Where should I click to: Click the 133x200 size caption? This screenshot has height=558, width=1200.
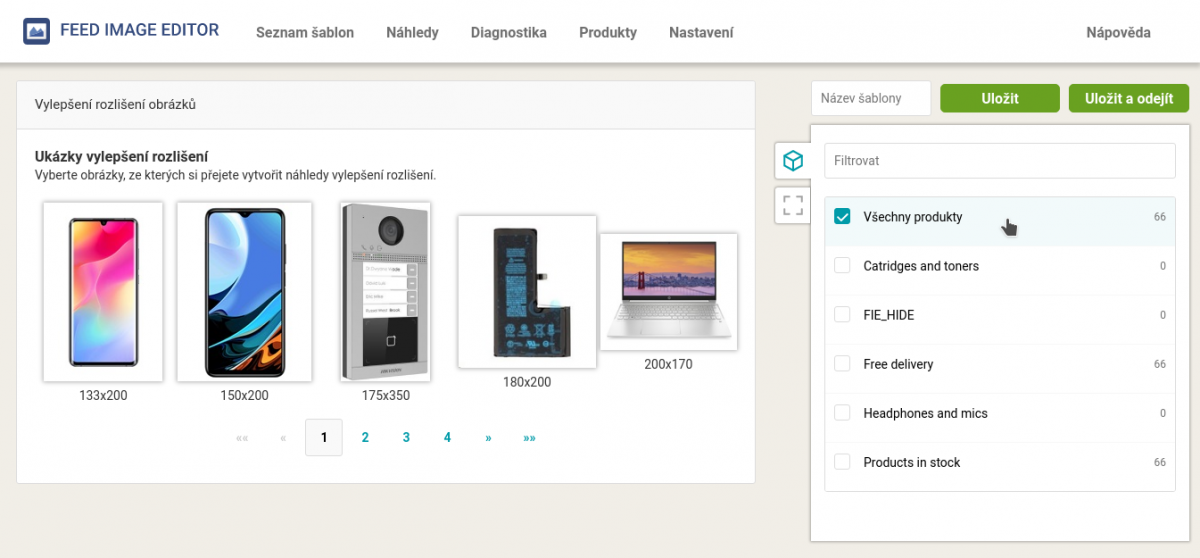click(x=103, y=395)
